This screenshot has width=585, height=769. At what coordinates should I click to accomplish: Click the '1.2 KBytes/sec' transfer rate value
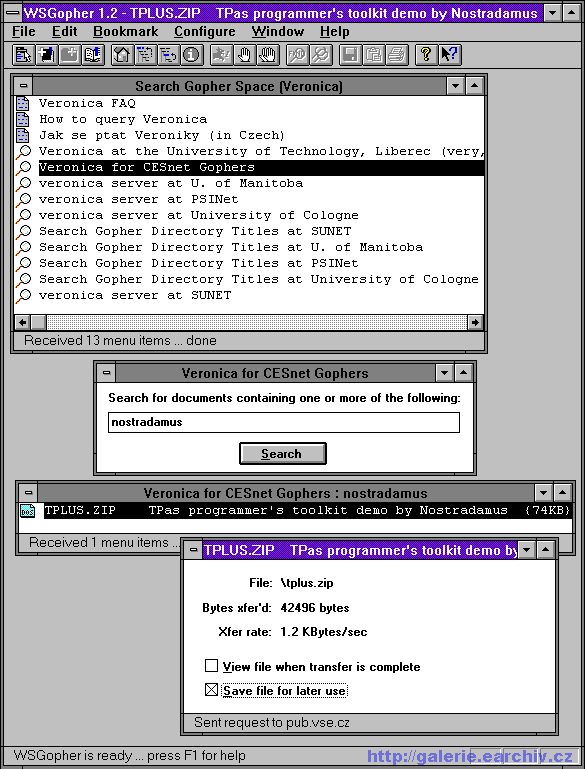click(x=324, y=632)
